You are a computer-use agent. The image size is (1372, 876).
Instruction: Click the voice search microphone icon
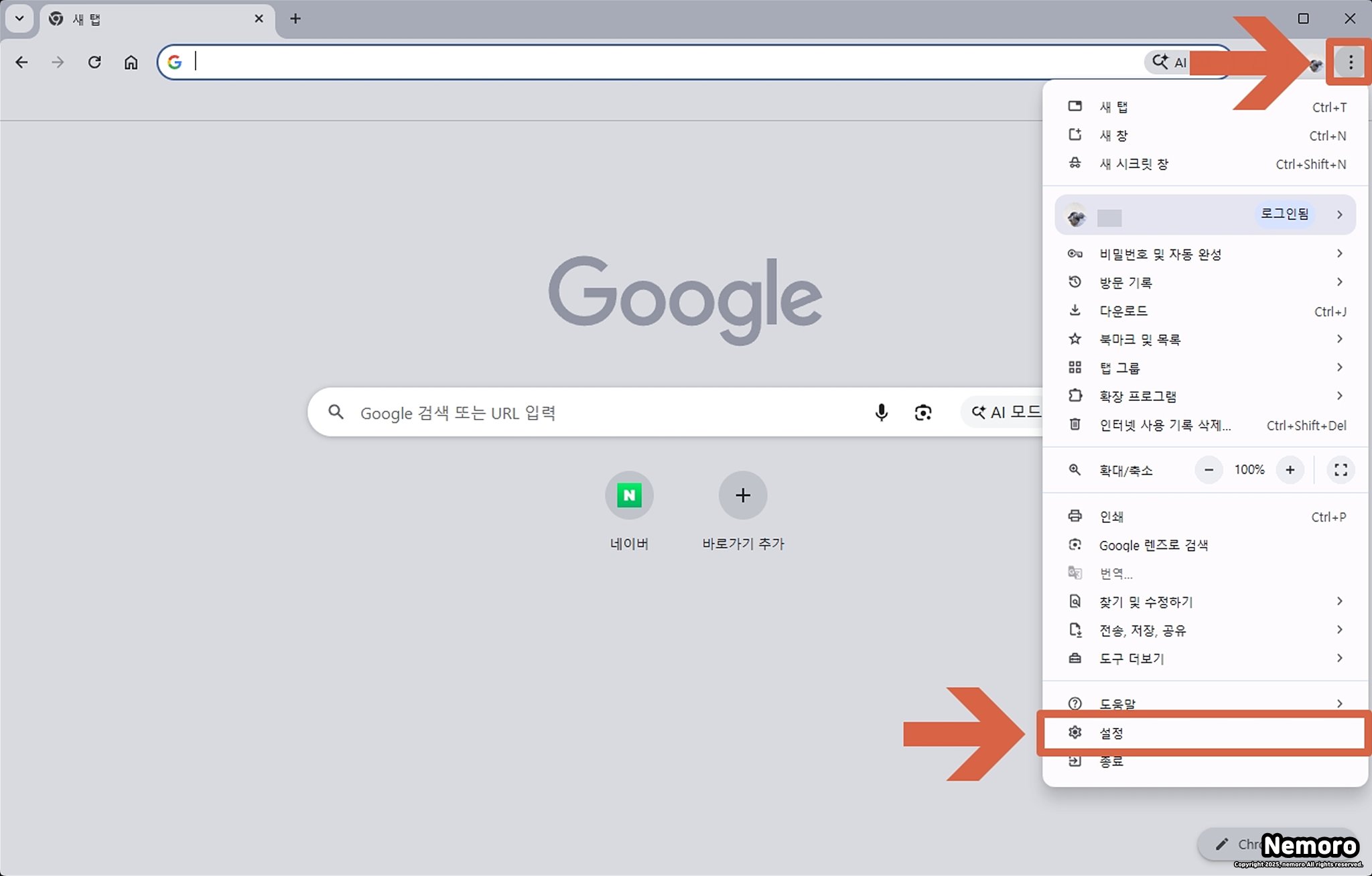point(881,412)
